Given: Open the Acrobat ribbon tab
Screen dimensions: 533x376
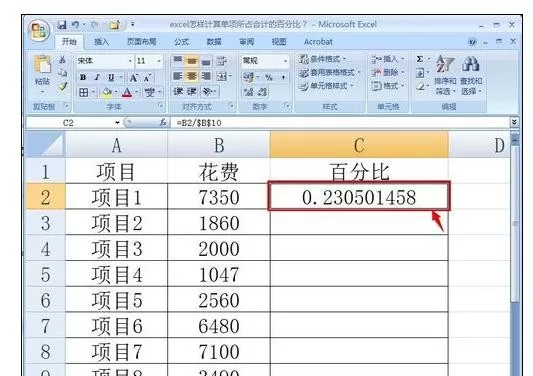Looking at the screenshot, I should (318, 42).
